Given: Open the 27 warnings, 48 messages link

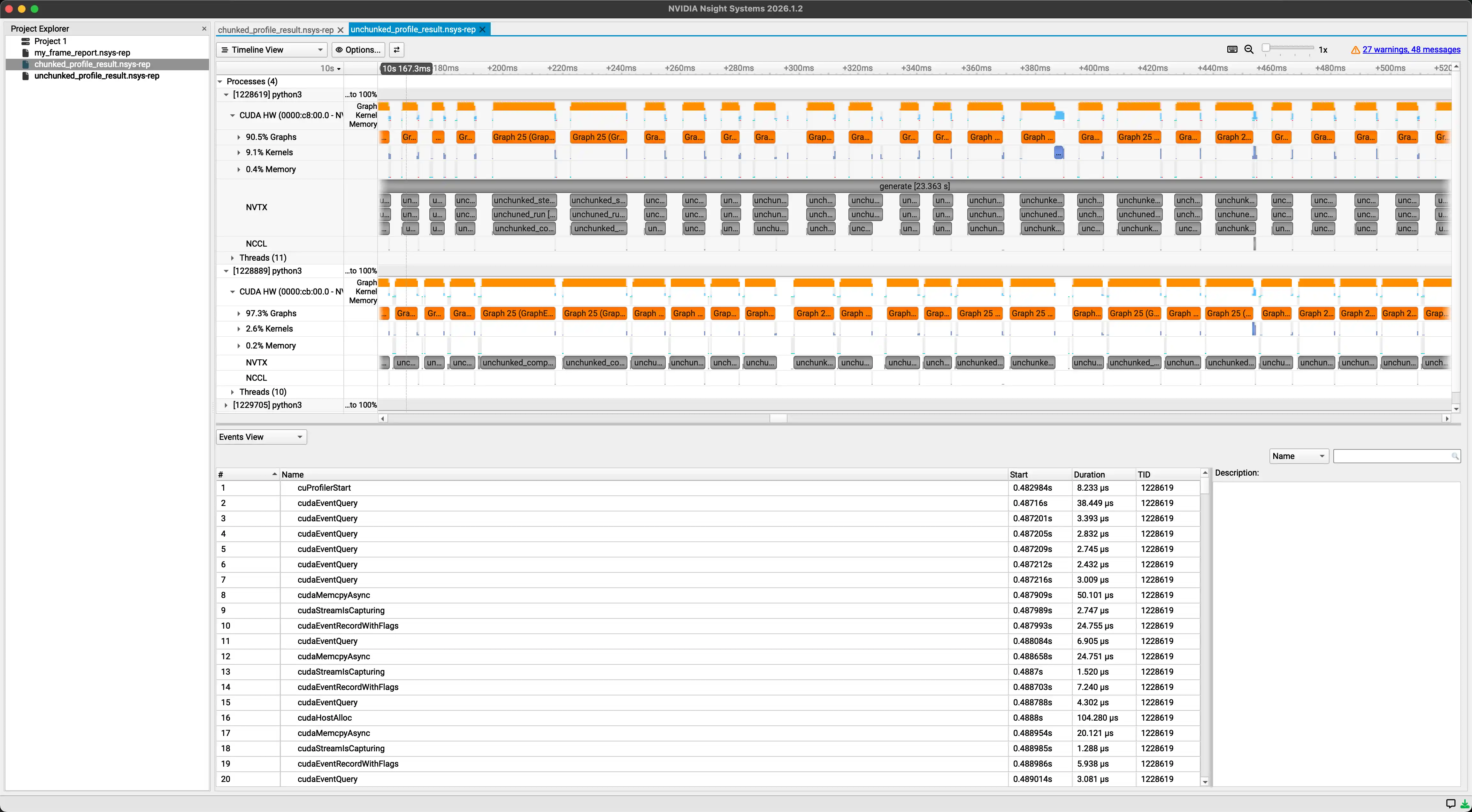Looking at the screenshot, I should 1411,50.
